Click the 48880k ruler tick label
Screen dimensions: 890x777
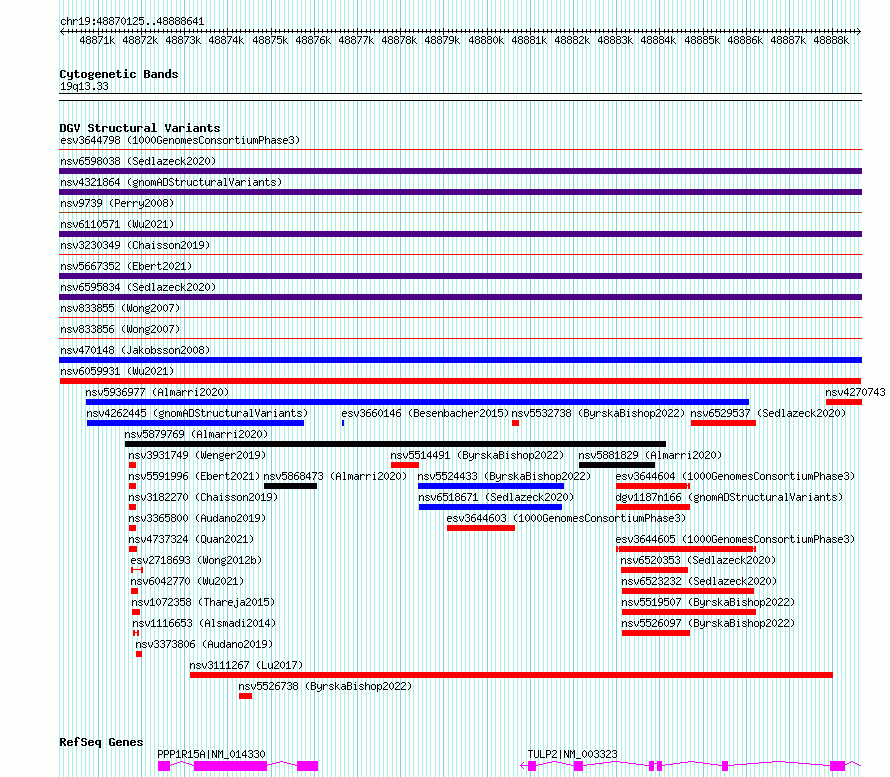tap(486, 40)
